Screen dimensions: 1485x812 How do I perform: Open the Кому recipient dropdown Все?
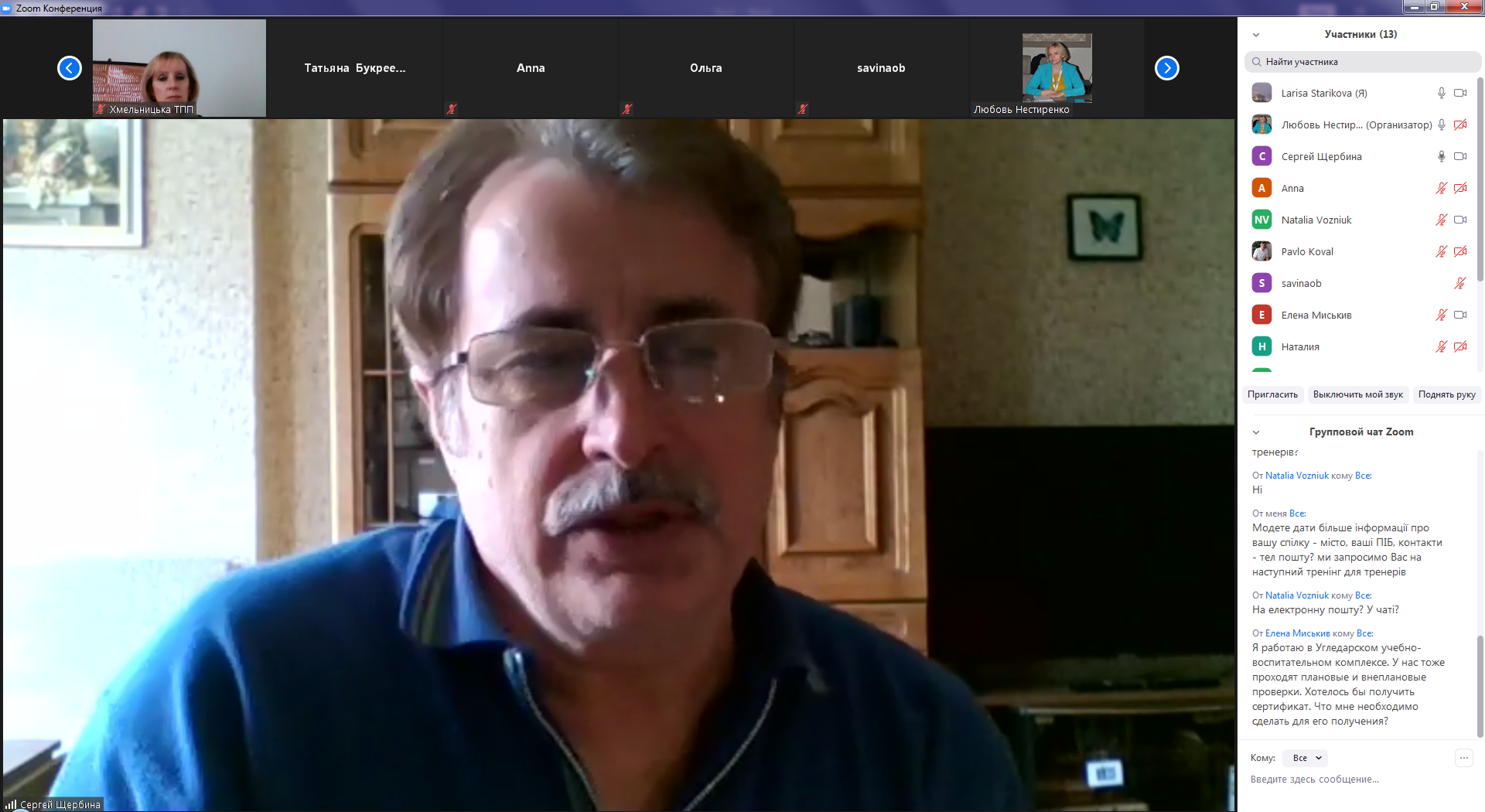click(x=1305, y=758)
